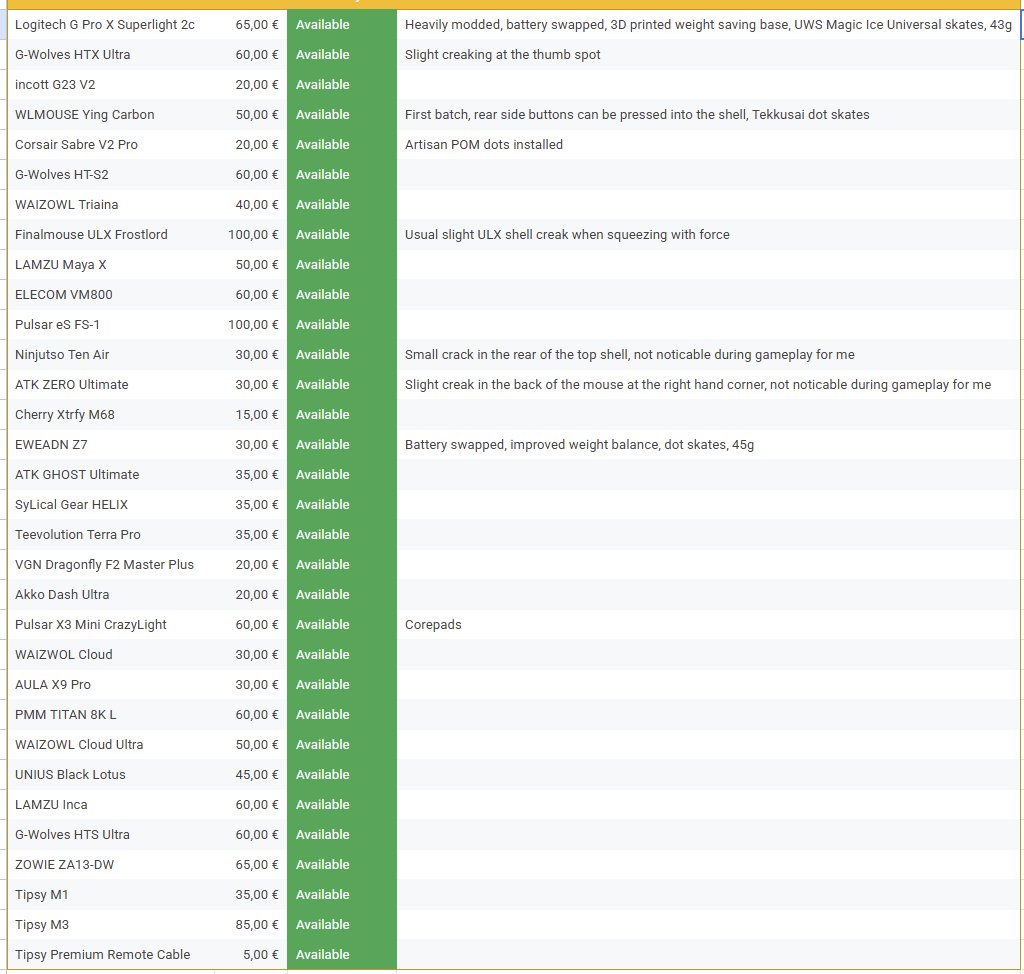The image size is (1024, 974).
Task: Select the Logitech G Pro X Superlight 2c cell
Action: 111,25
